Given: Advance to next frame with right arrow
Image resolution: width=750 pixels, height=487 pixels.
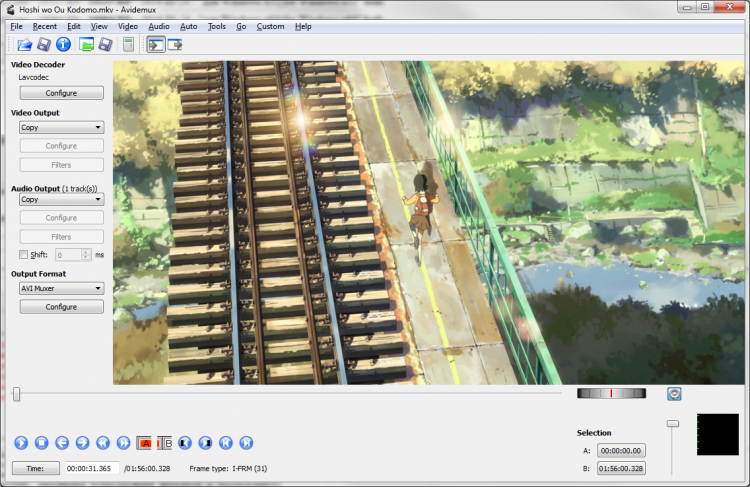Looking at the screenshot, I should click(x=82, y=443).
